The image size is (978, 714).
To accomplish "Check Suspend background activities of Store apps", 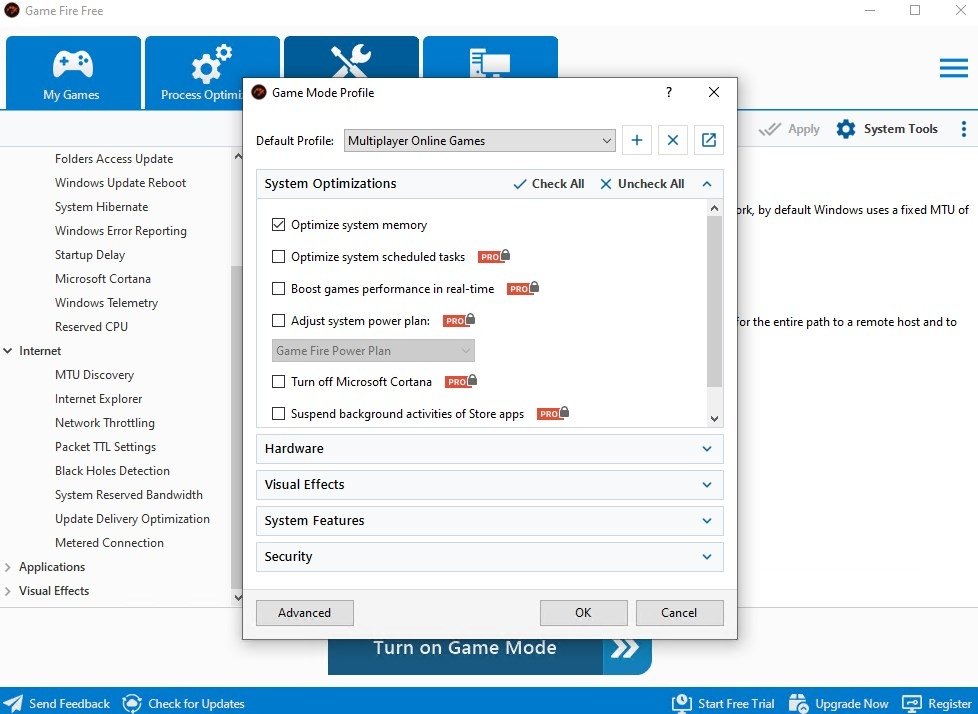I will tap(278, 413).
